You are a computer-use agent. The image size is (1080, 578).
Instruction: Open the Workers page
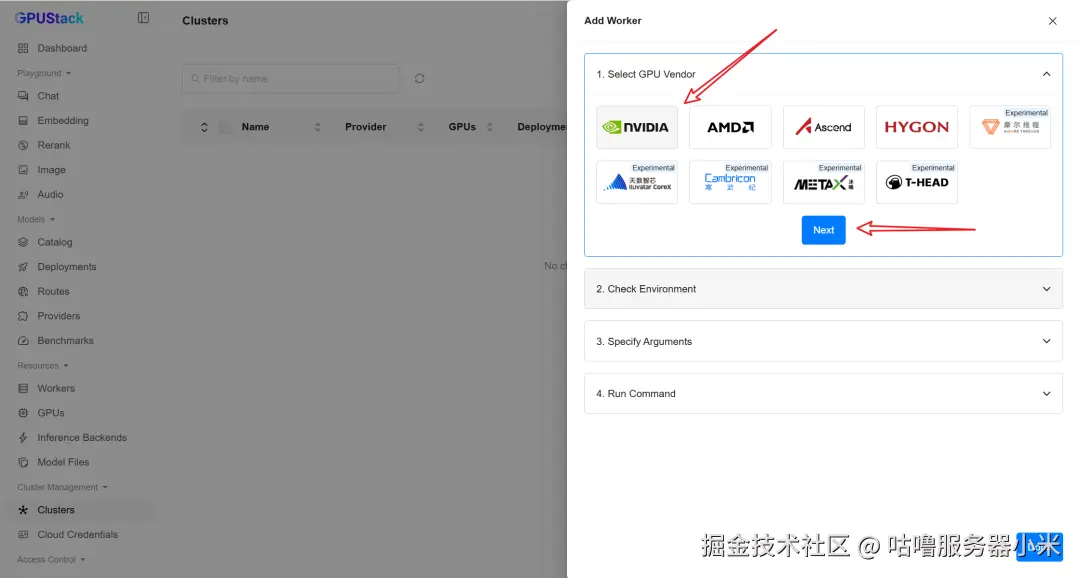click(x=56, y=389)
